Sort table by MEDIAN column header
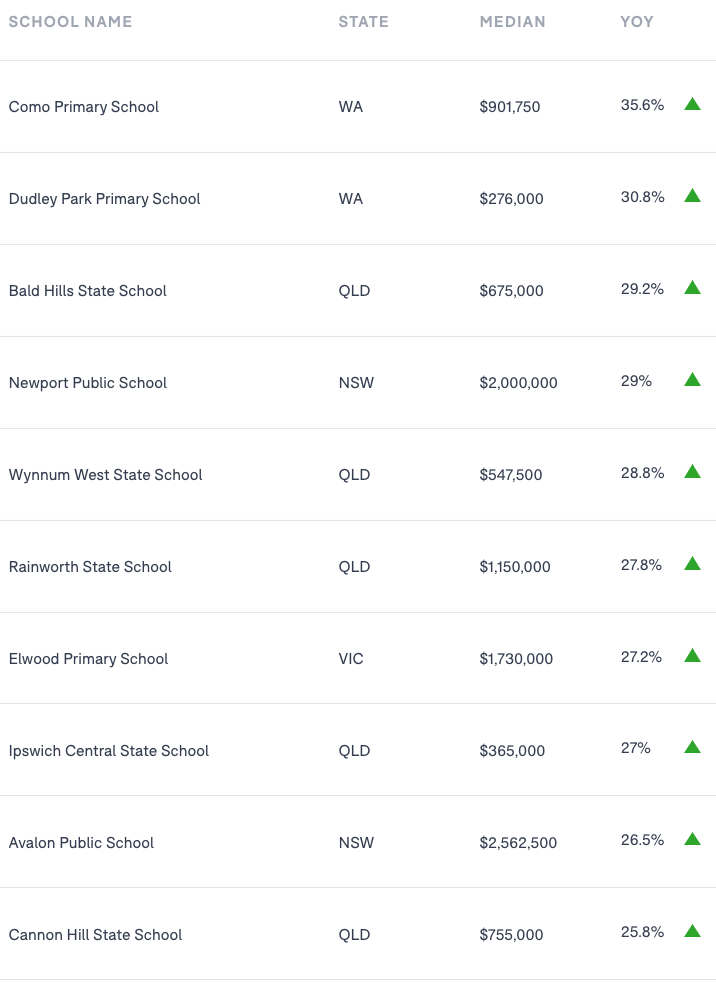The height and width of the screenshot is (983, 716). 512,22
